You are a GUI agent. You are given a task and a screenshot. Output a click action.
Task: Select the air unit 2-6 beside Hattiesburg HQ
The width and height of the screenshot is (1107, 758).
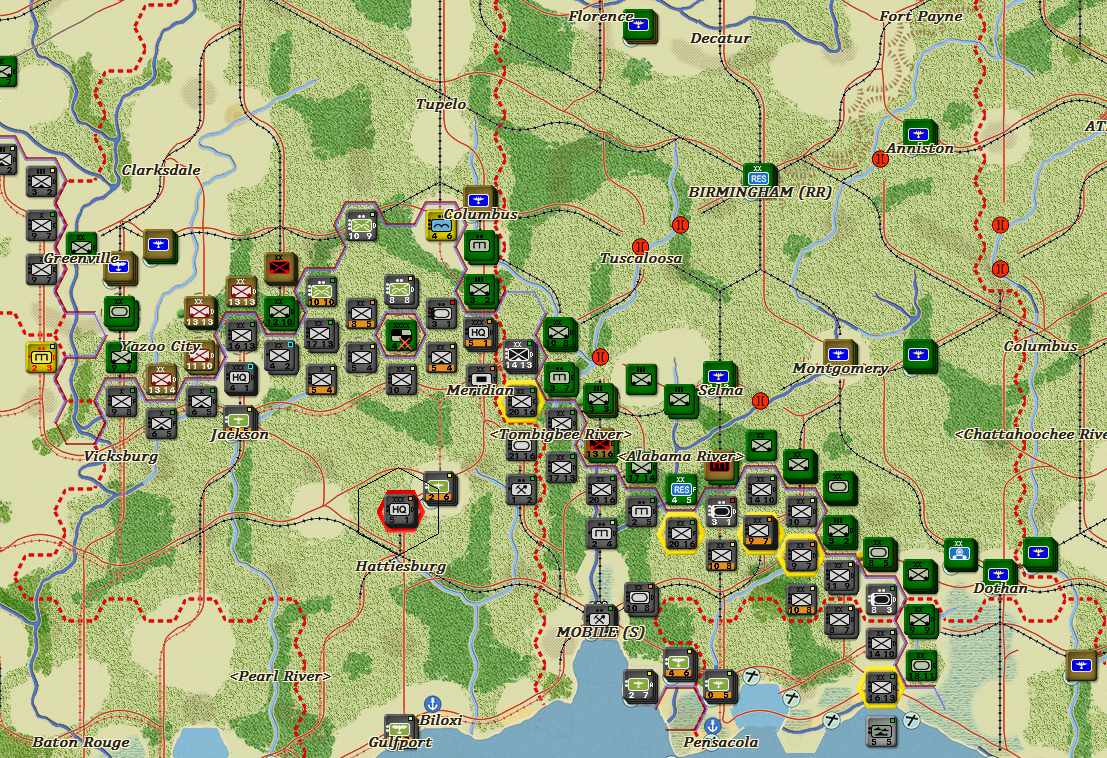point(439,489)
